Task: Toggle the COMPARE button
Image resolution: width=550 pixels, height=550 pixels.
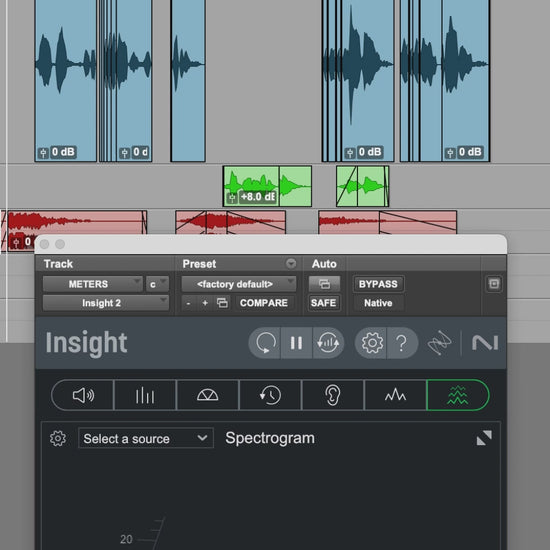Action: click(x=264, y=303)
